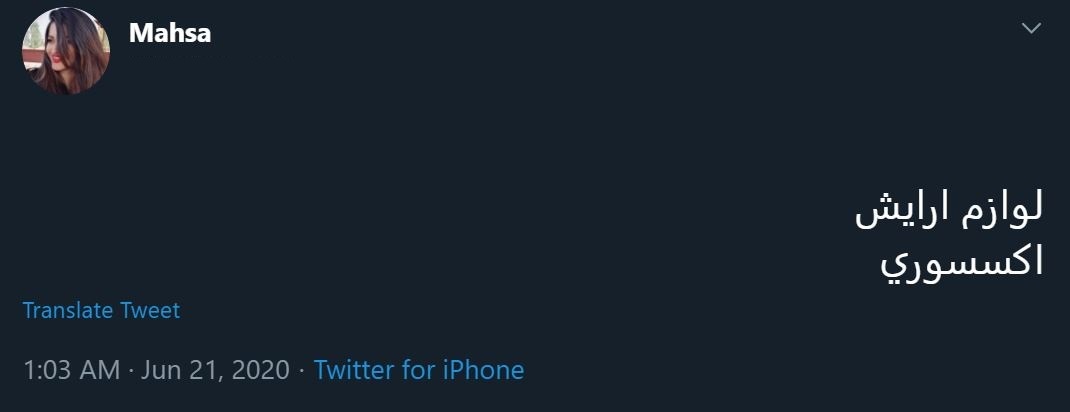Click the Jun 21, 2020 date
This screenshot has height=412, width=1070.
215,370
